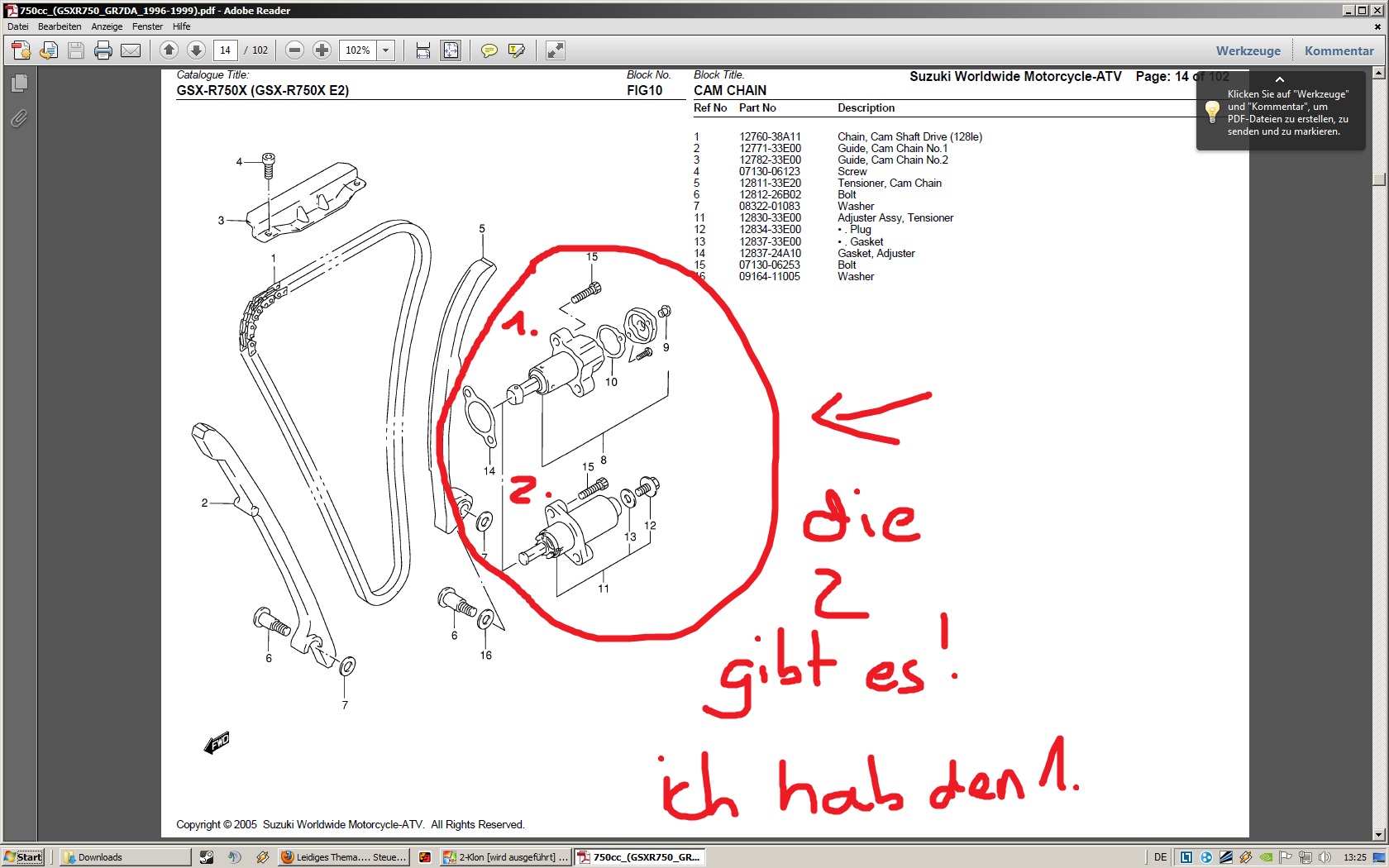Open the Werkzeuge pane

coord(1248,50)
